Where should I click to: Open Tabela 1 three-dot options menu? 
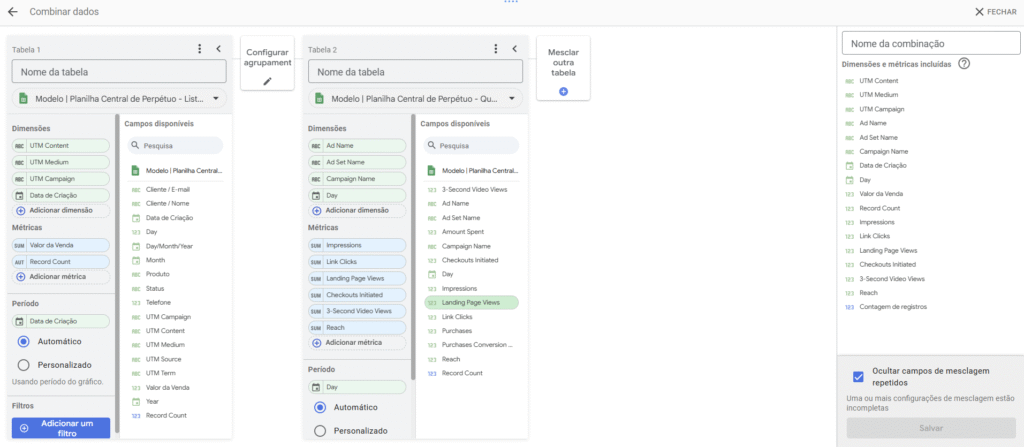click(200, 48)
